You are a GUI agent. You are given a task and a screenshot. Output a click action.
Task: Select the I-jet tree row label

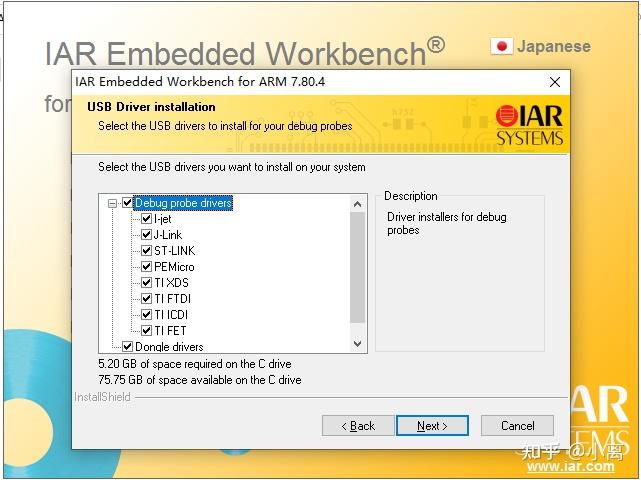click(163, 219)
